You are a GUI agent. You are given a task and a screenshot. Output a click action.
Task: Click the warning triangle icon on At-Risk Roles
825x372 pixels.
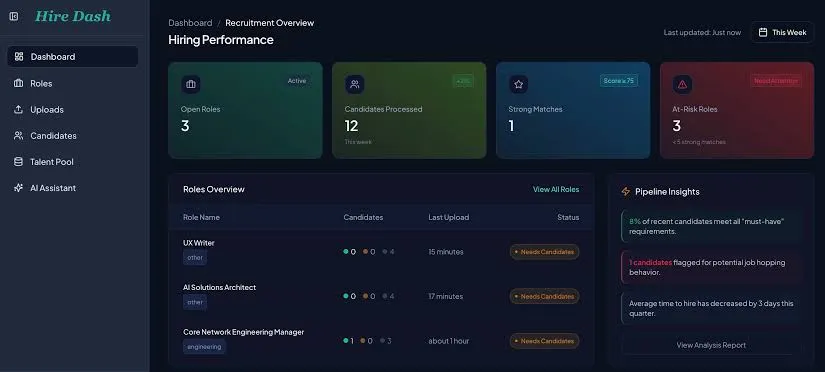(682, 84)
